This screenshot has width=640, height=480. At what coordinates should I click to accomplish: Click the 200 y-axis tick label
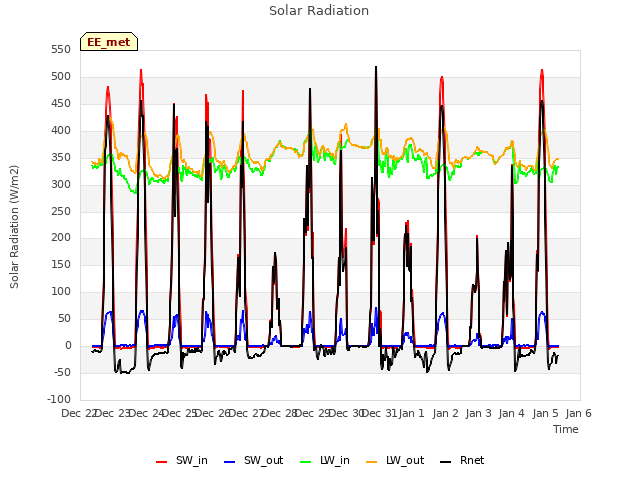[x=61, y=238]
